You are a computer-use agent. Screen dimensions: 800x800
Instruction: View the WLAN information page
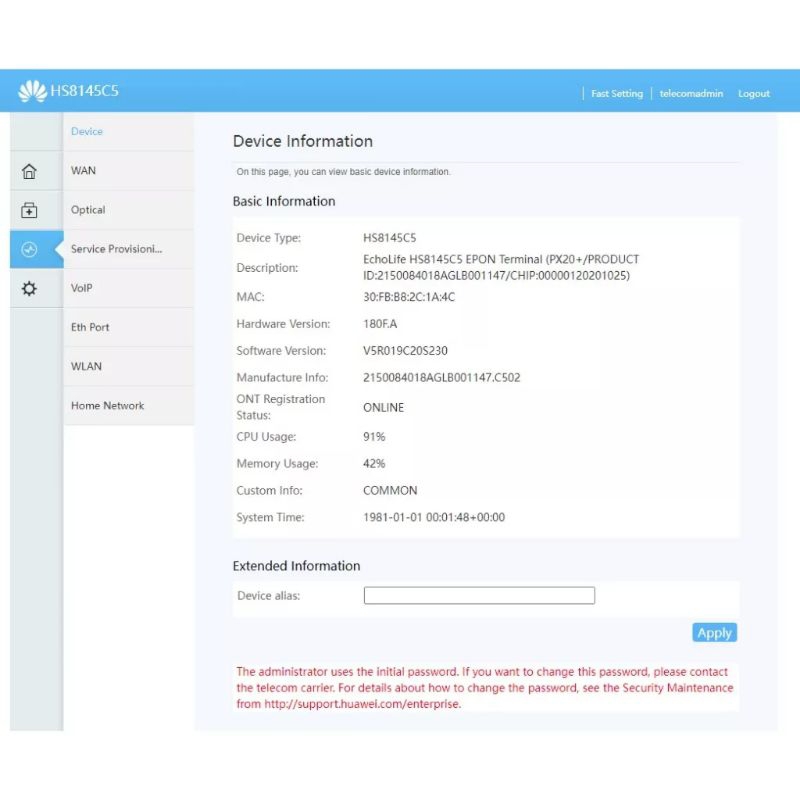click(x=86, y=366)
